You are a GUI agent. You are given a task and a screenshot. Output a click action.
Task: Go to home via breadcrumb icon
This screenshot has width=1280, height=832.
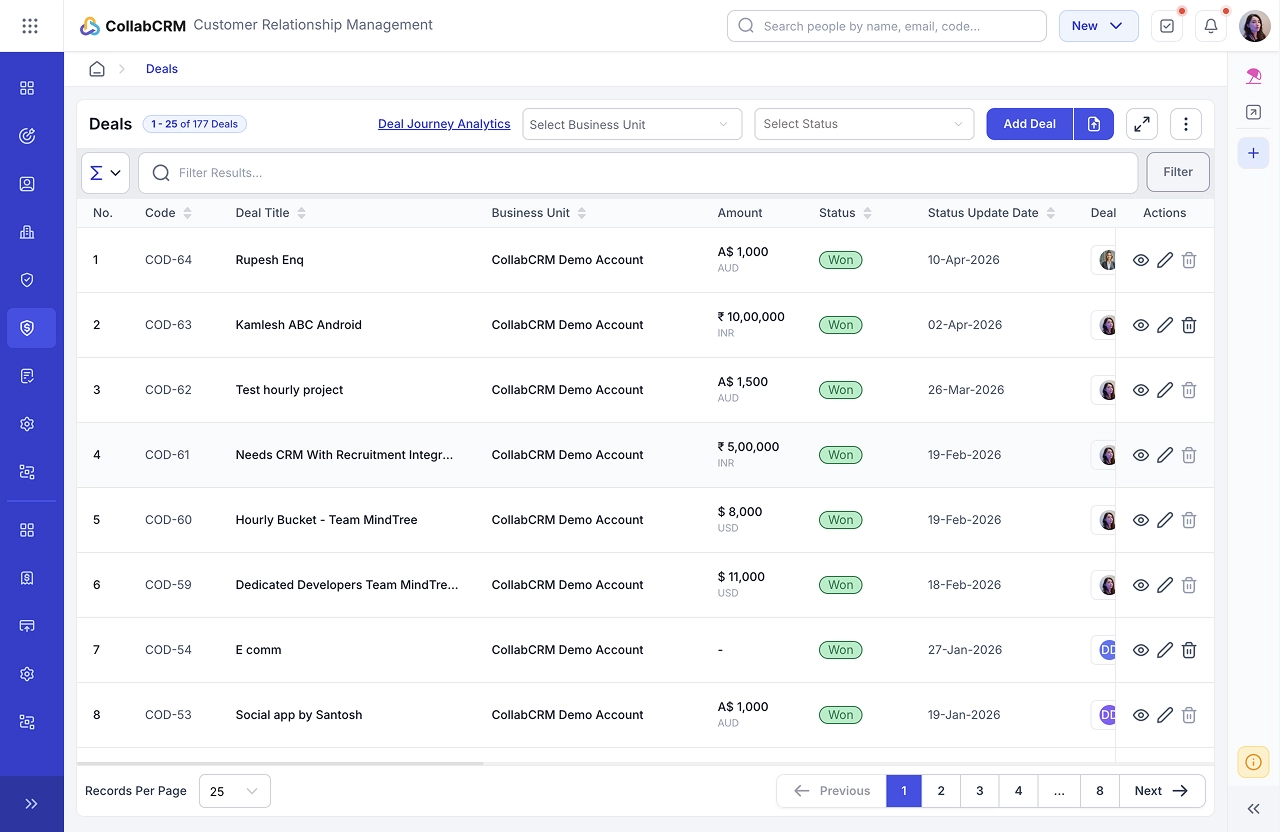pos(97,69)
